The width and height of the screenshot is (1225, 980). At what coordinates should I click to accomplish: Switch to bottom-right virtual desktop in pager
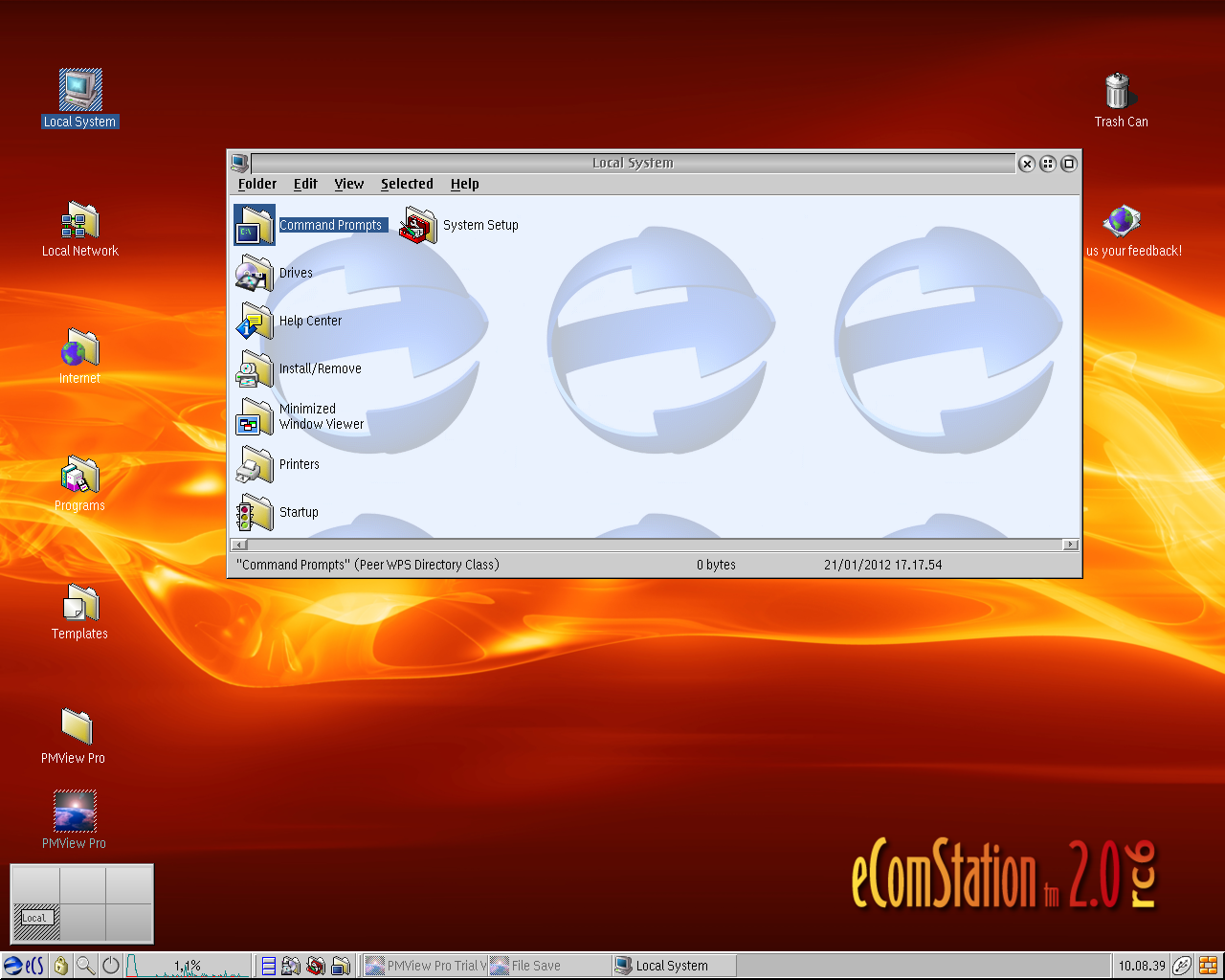(128, 924)
